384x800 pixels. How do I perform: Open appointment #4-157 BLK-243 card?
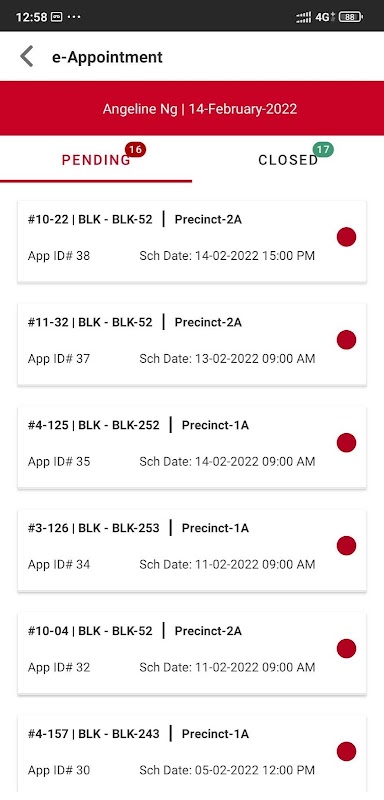click(x=192, y=754)
